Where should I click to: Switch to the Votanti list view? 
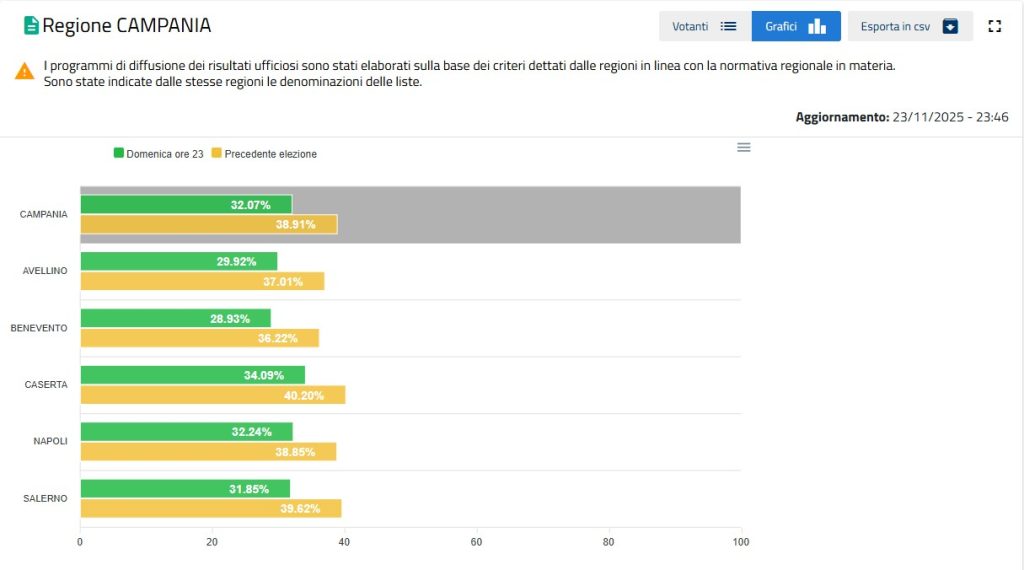tap(704, 26)
